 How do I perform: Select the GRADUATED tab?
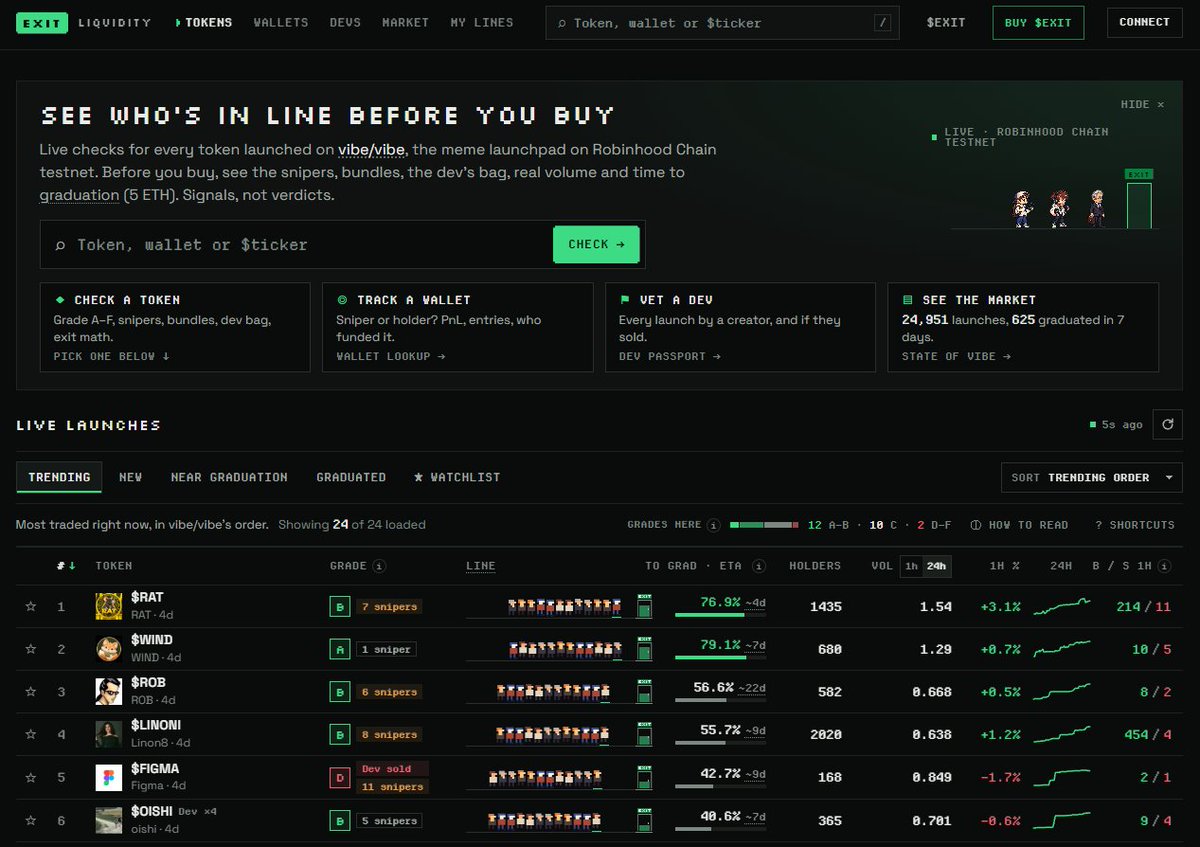351,477
